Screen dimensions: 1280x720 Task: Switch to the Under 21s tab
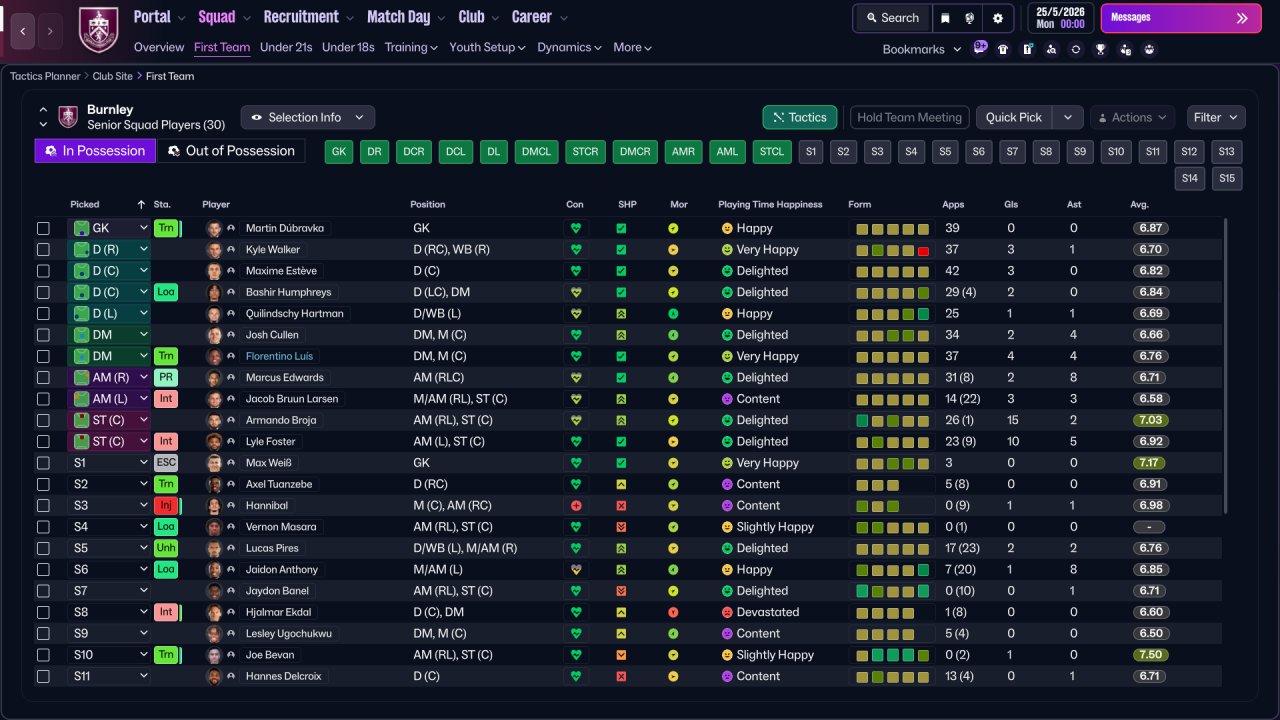point(286,47)
